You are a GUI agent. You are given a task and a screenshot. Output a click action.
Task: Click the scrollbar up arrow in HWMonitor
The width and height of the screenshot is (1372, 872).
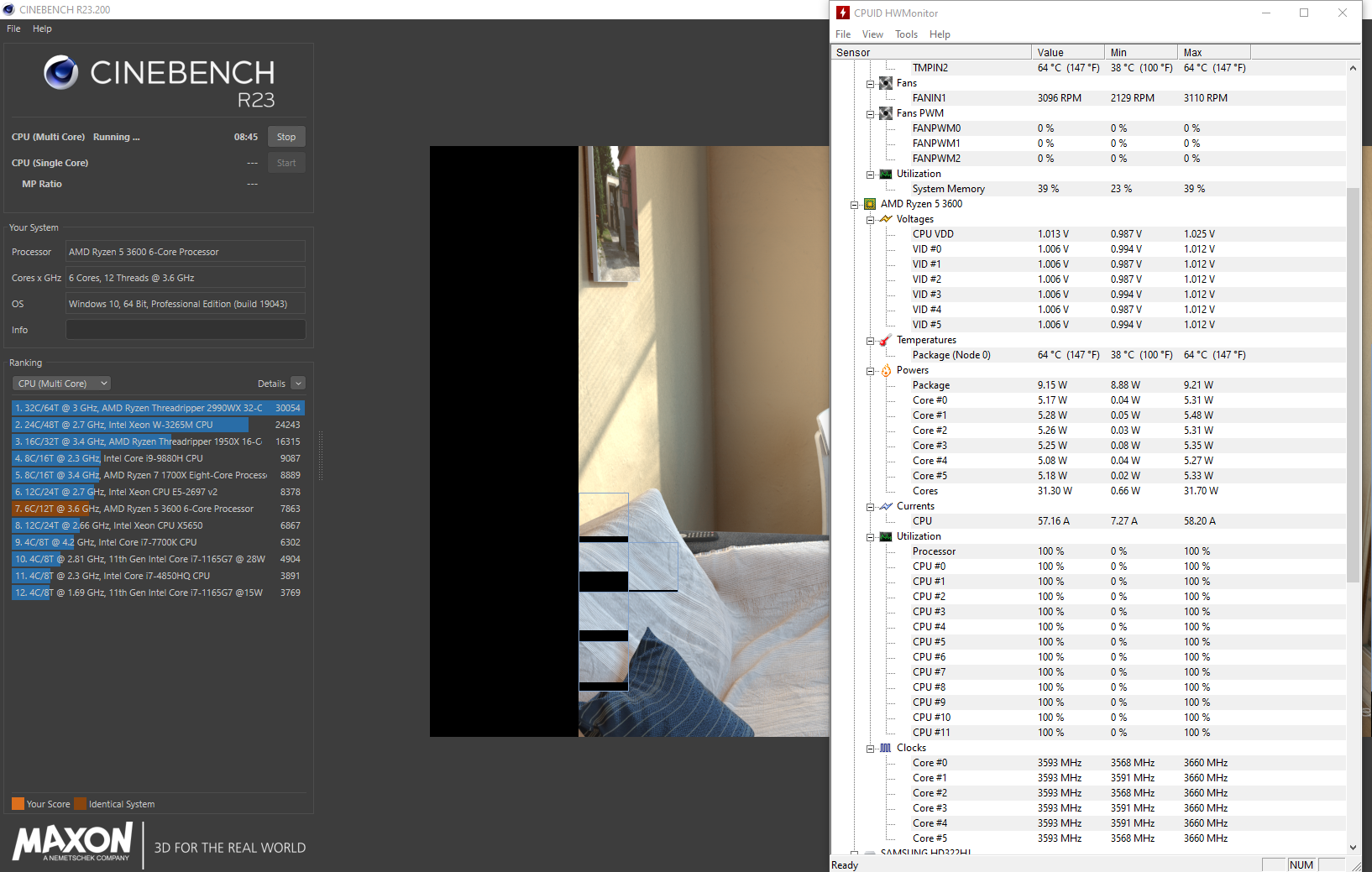1353,68
